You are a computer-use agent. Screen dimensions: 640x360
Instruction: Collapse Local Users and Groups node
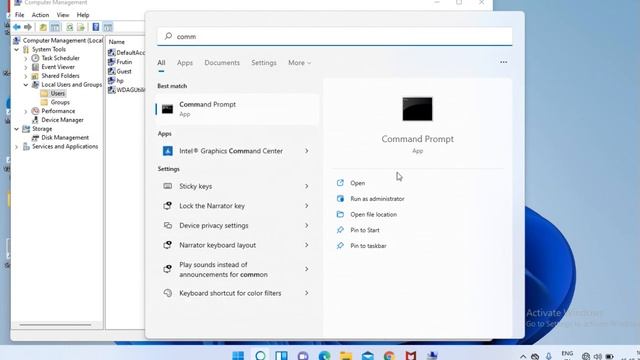[x=26, y=85]
